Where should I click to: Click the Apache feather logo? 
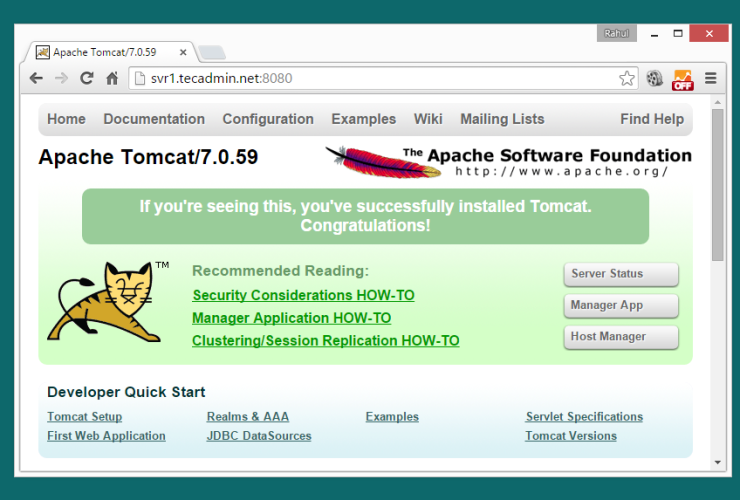click(384, 160)
